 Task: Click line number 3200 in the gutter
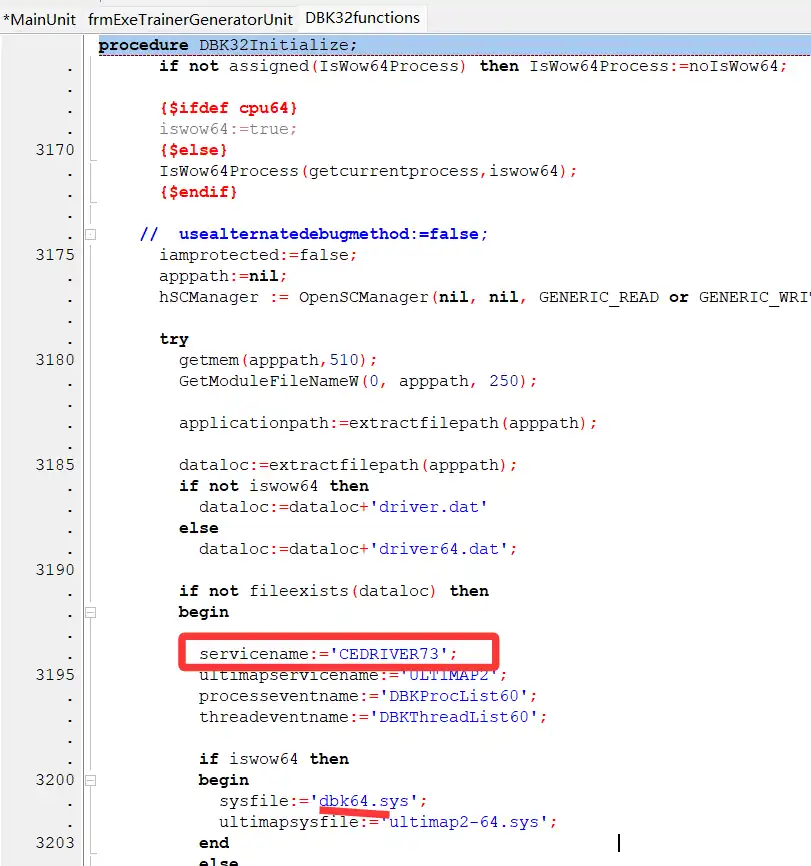[55, 779]
